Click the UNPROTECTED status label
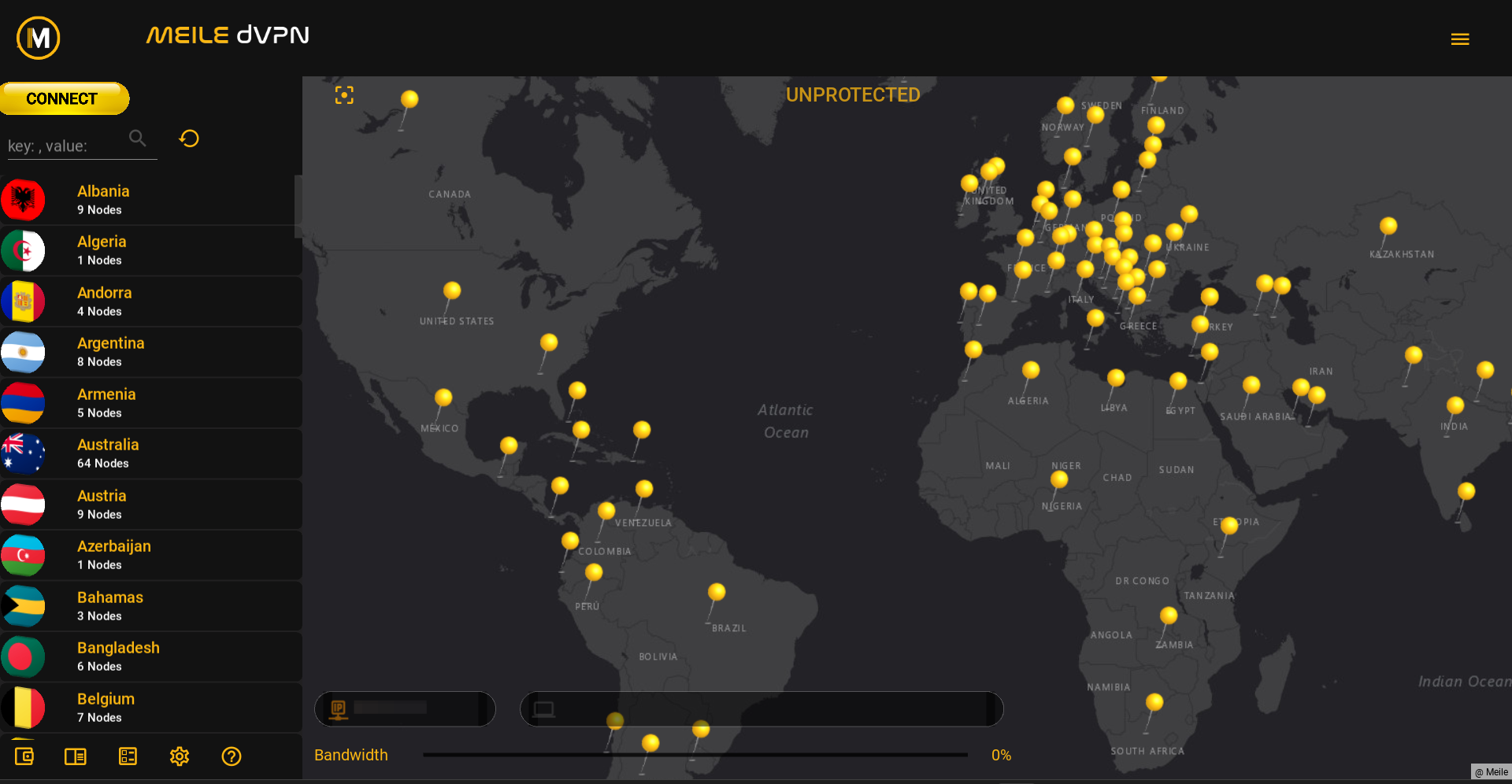This screenshot has width=1512, height=784. coord(853,95)
